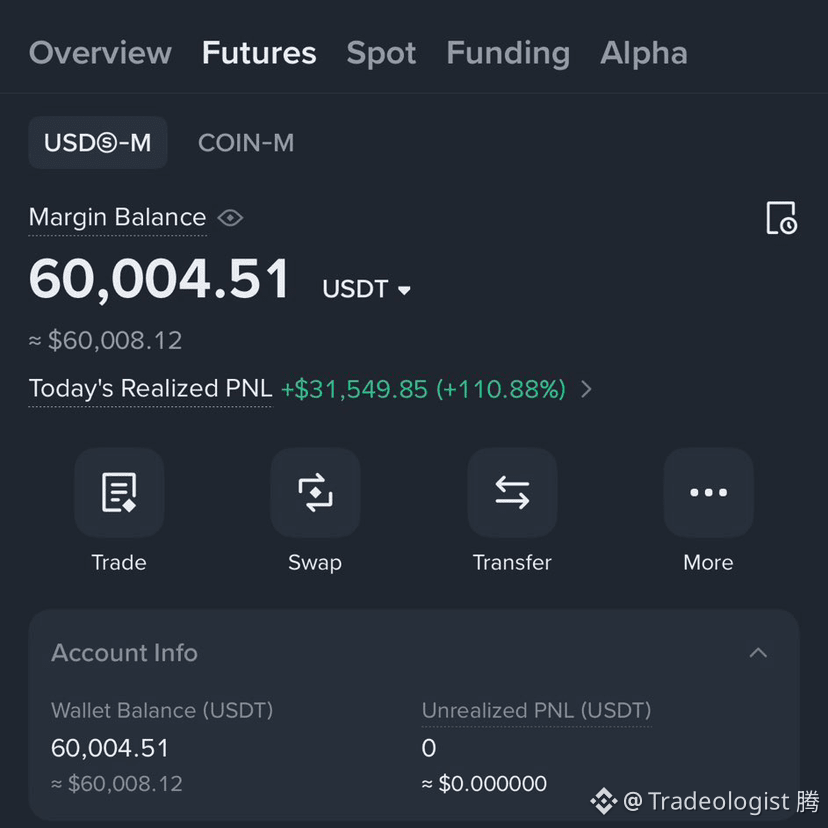Viewport: 828px width, 828px height.
Task: Tap the Swap icon
Action: [x=315, y=492]
